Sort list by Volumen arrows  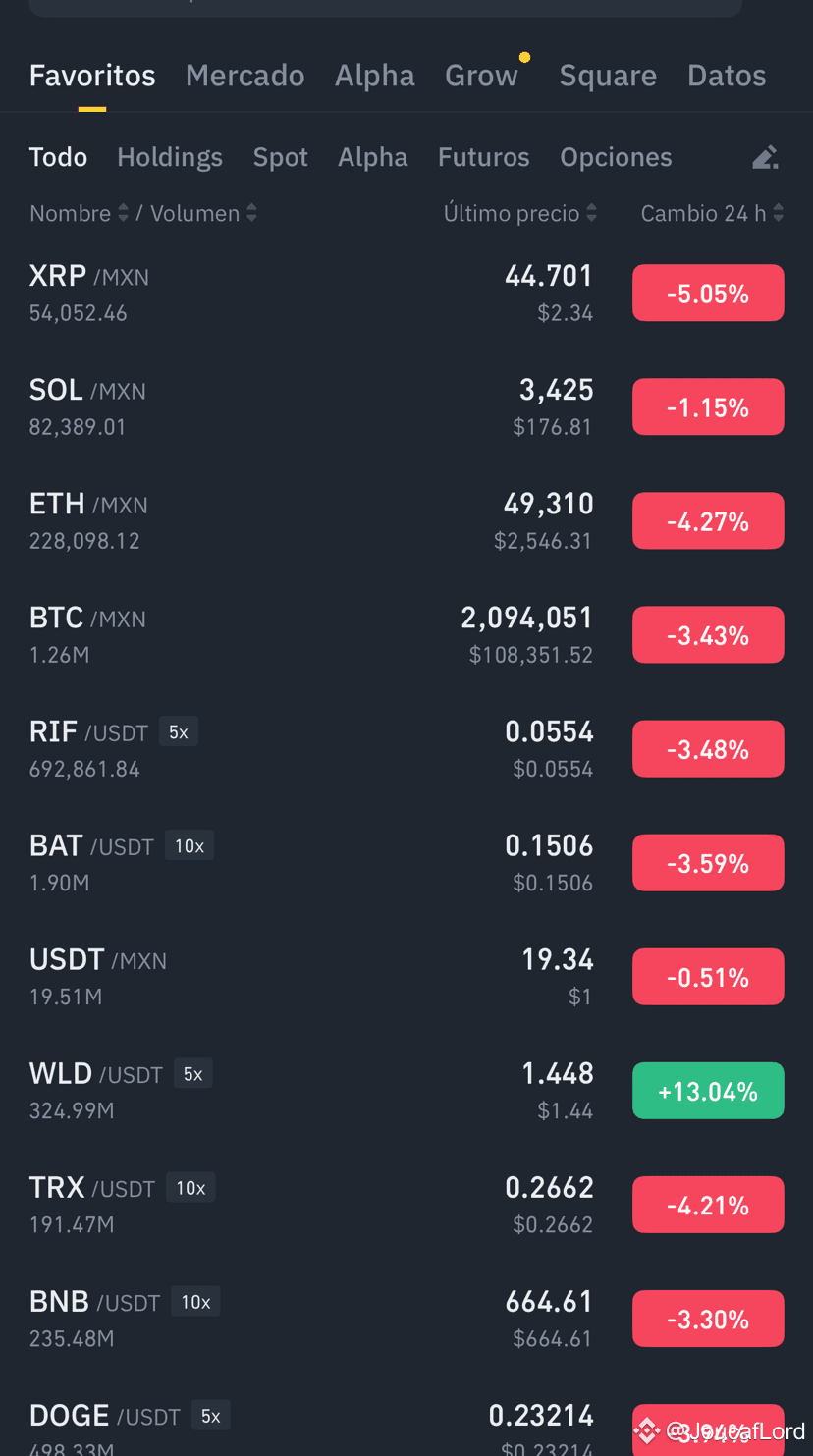pyautogui.click(x=252, y=213)
